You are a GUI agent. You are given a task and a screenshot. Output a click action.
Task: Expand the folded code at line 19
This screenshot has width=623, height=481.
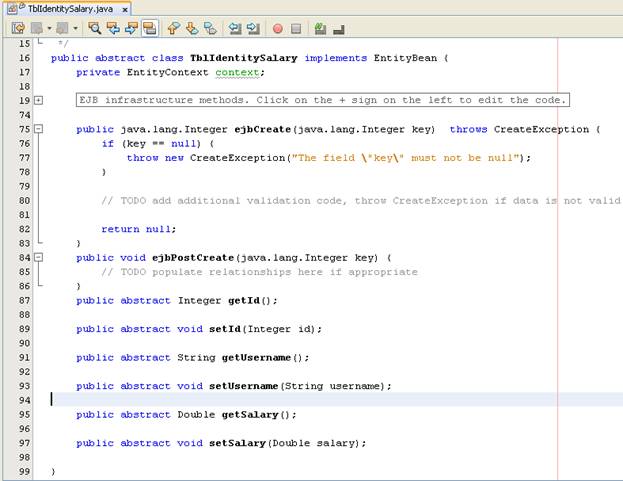point(39,100)
